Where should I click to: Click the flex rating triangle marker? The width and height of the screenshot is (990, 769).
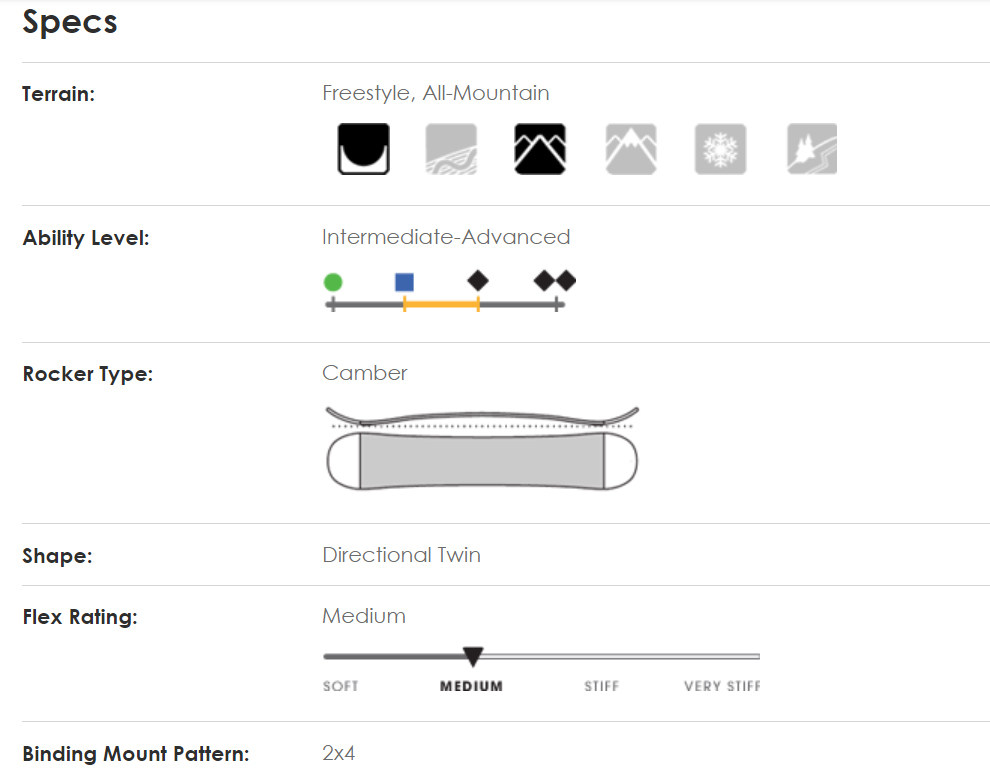473,656
